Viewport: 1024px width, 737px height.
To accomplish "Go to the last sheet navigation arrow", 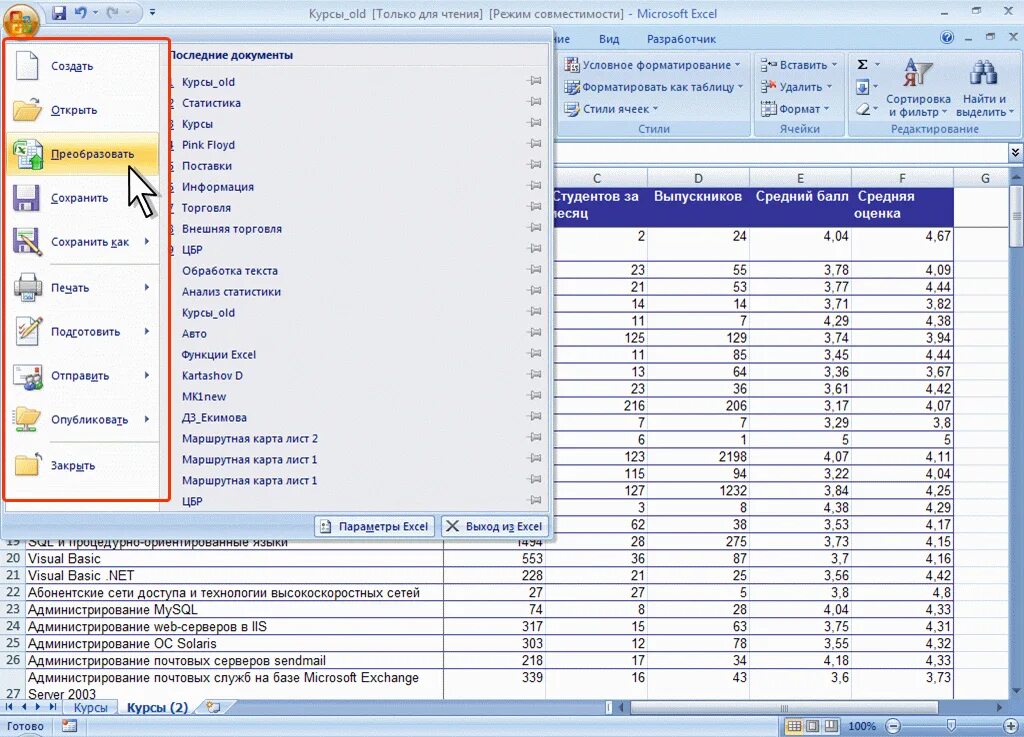I will 52,707.
